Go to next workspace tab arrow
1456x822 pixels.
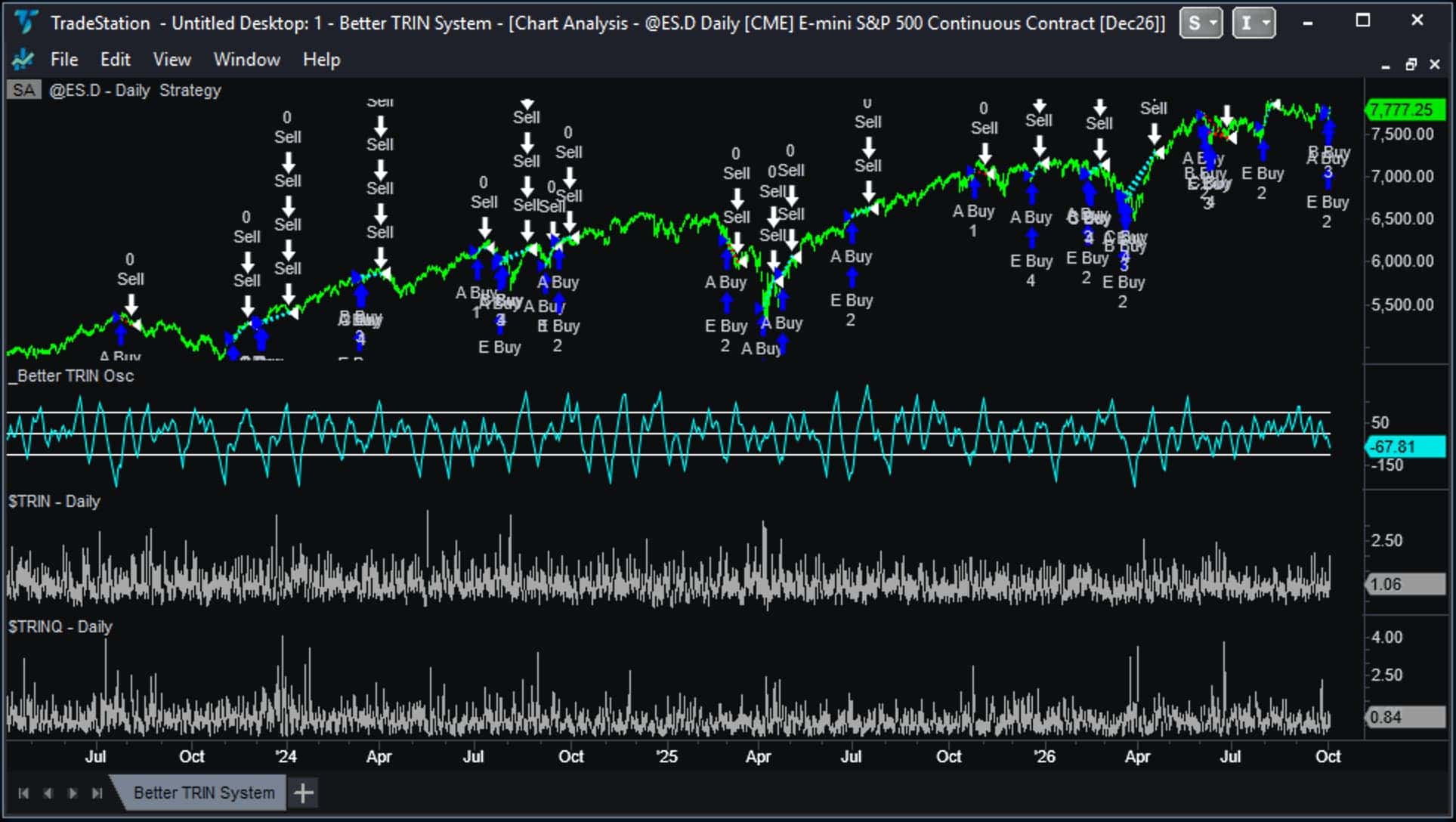coord(73,793)
